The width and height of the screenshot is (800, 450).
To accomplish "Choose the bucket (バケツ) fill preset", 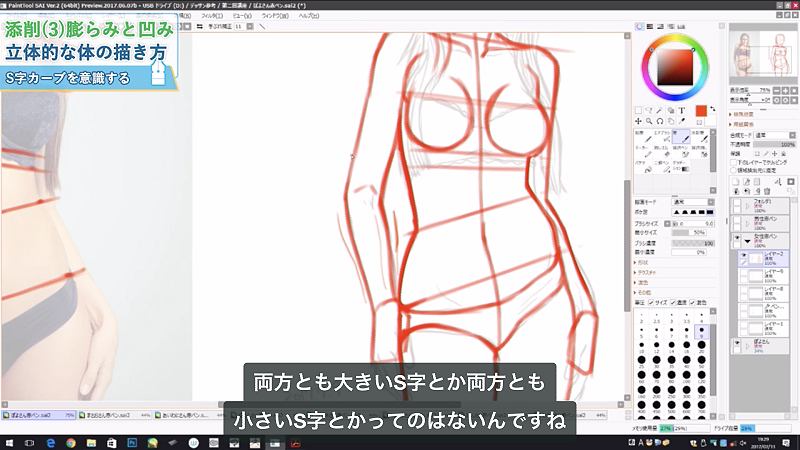I will click(x=643, y=166).
